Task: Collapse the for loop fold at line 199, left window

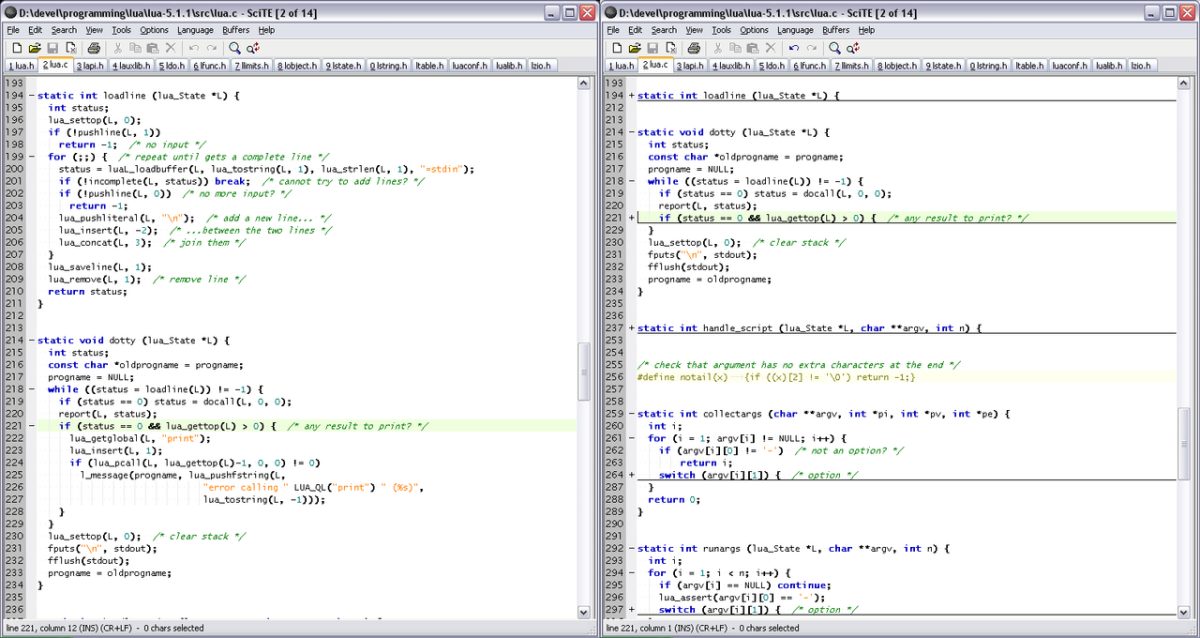Action: [x=31, y=157]
